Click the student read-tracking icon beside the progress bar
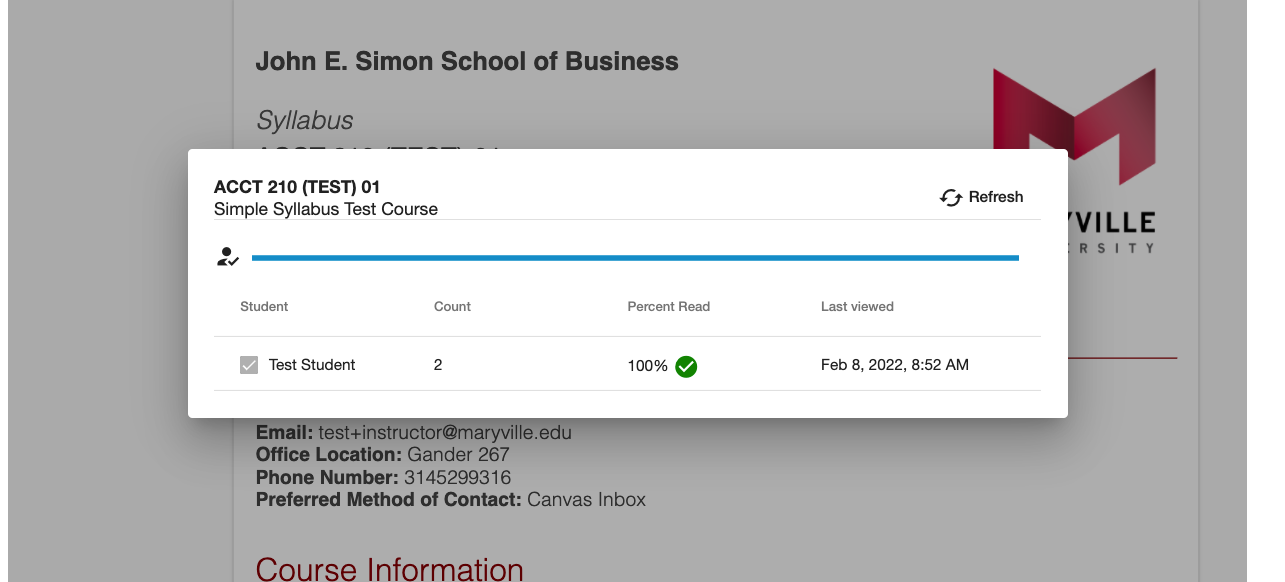Viewport: 1285px width, 582px height. coord(228,257)
